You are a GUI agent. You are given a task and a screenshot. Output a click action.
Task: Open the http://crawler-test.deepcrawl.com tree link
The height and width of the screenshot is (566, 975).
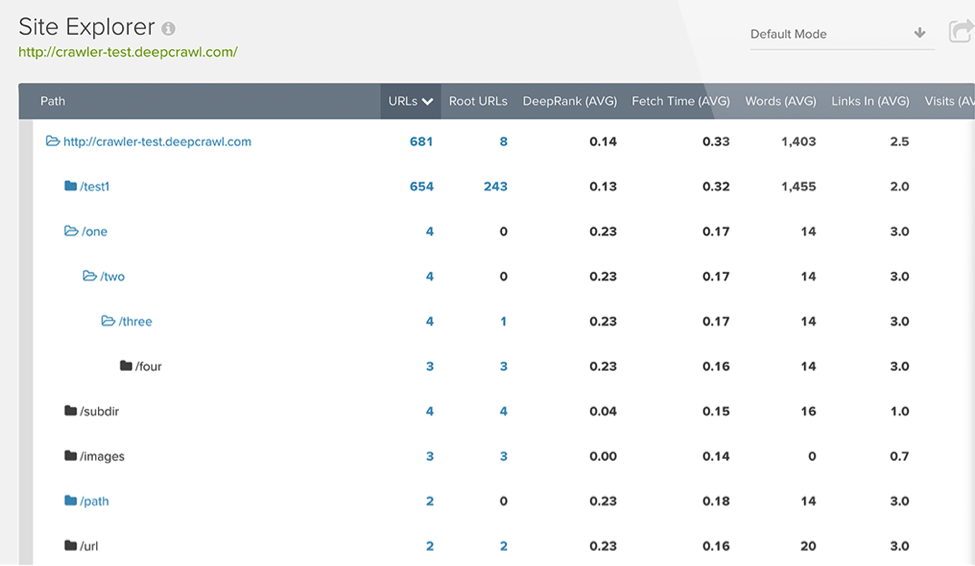click(x=157, y=142)
